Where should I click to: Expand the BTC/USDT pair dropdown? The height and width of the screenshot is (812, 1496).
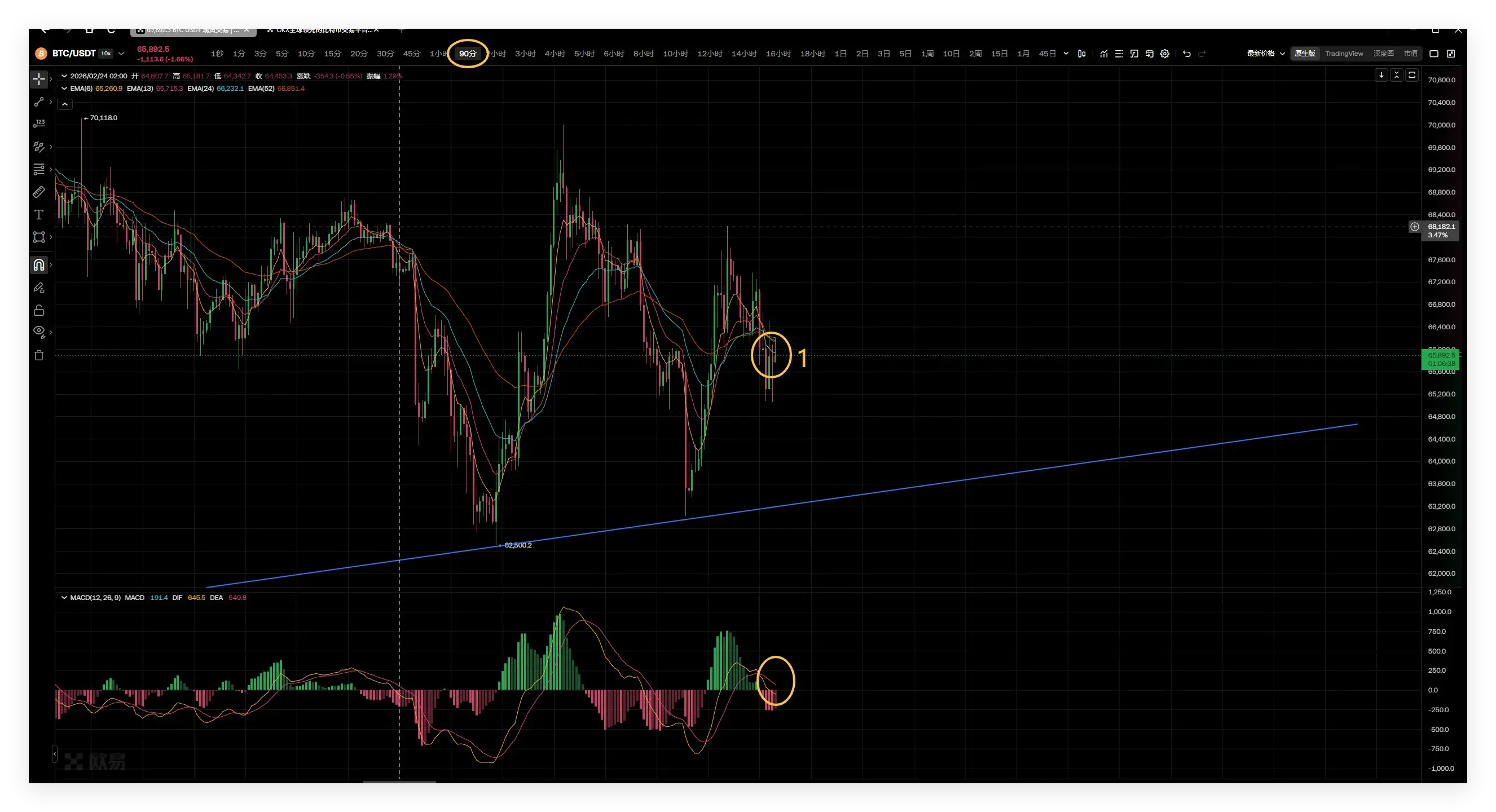pyautogui.click(x=121, y=54)
